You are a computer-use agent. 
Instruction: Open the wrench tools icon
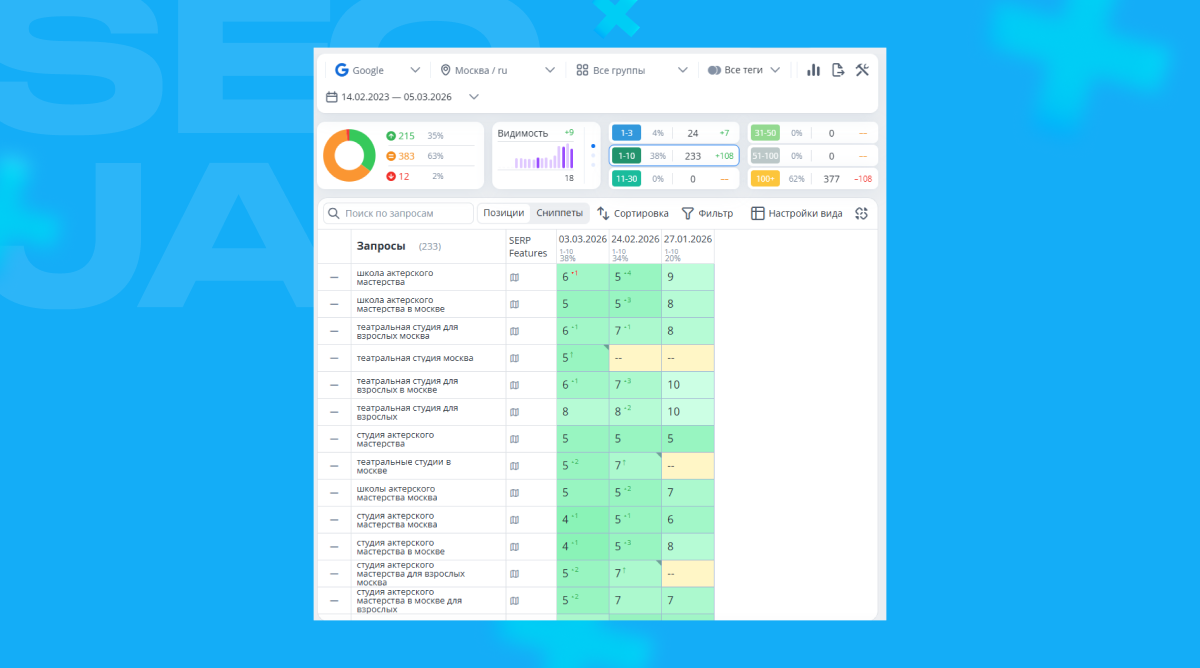click(862, 70)
